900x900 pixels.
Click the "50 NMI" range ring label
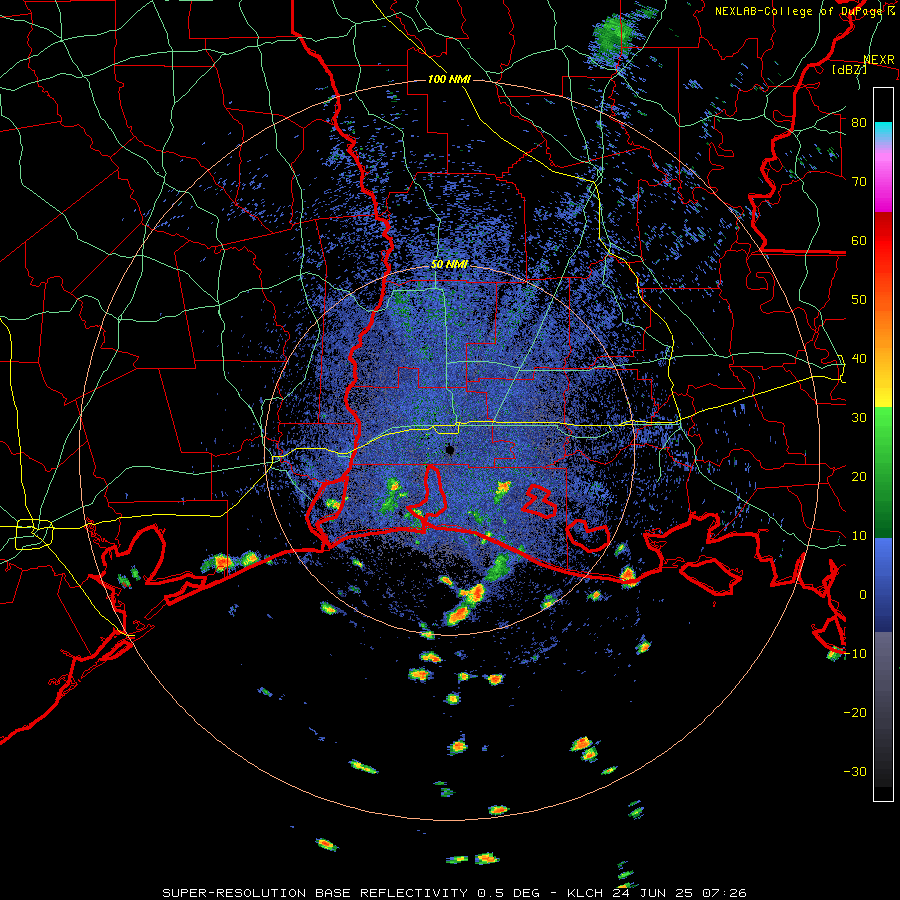[449, 264]
